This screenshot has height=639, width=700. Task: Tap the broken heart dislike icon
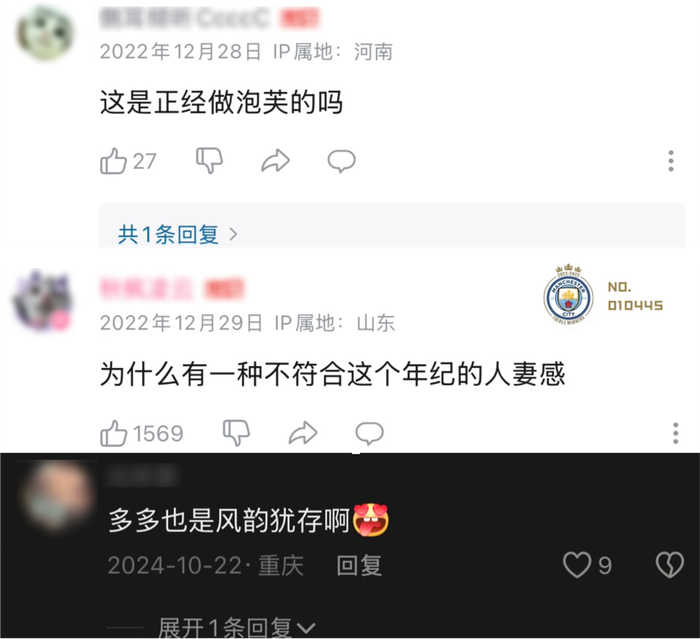(x=669, y=565)
